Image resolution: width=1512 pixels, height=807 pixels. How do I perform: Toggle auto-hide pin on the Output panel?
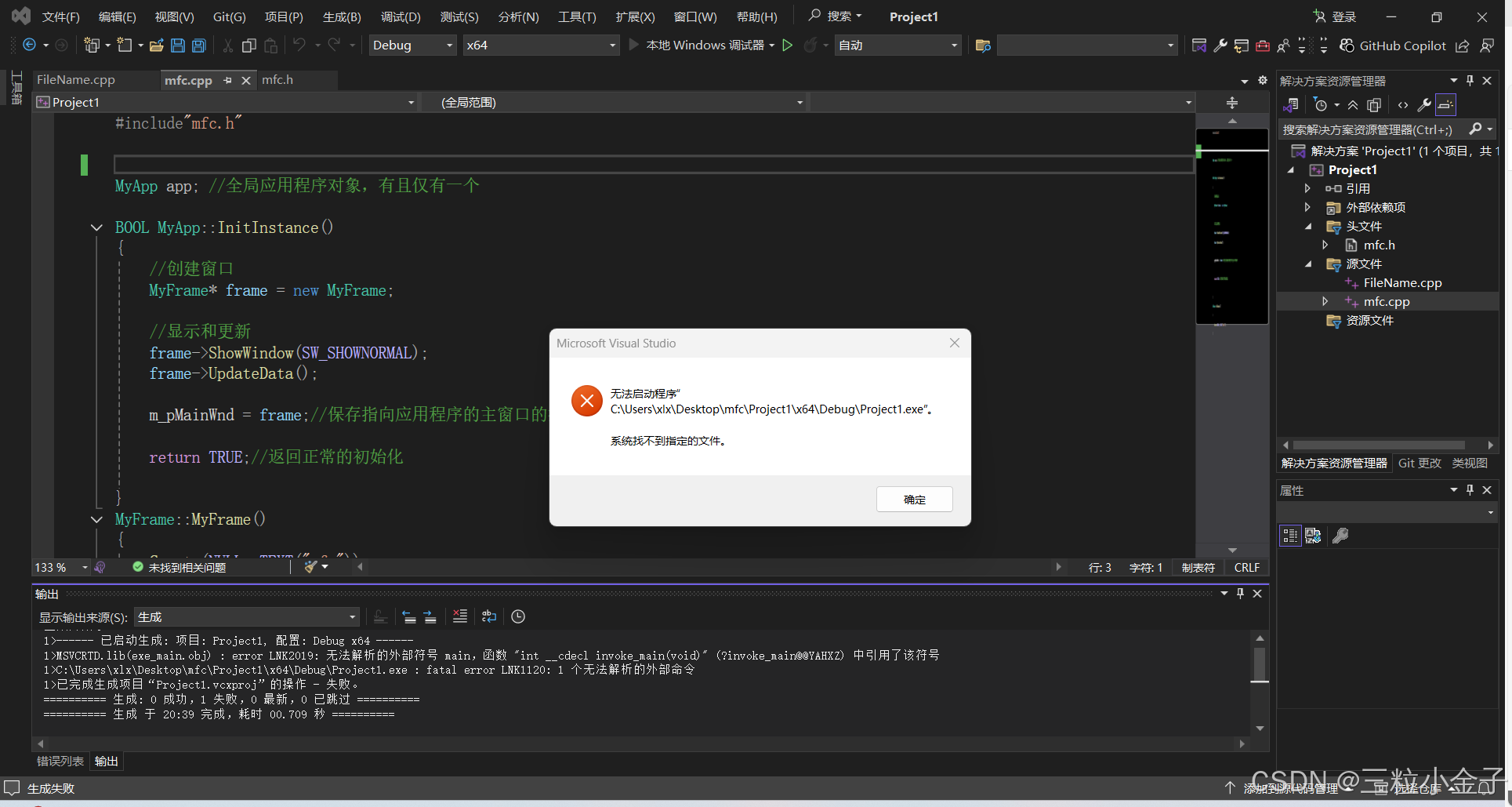pos(1240,594)
